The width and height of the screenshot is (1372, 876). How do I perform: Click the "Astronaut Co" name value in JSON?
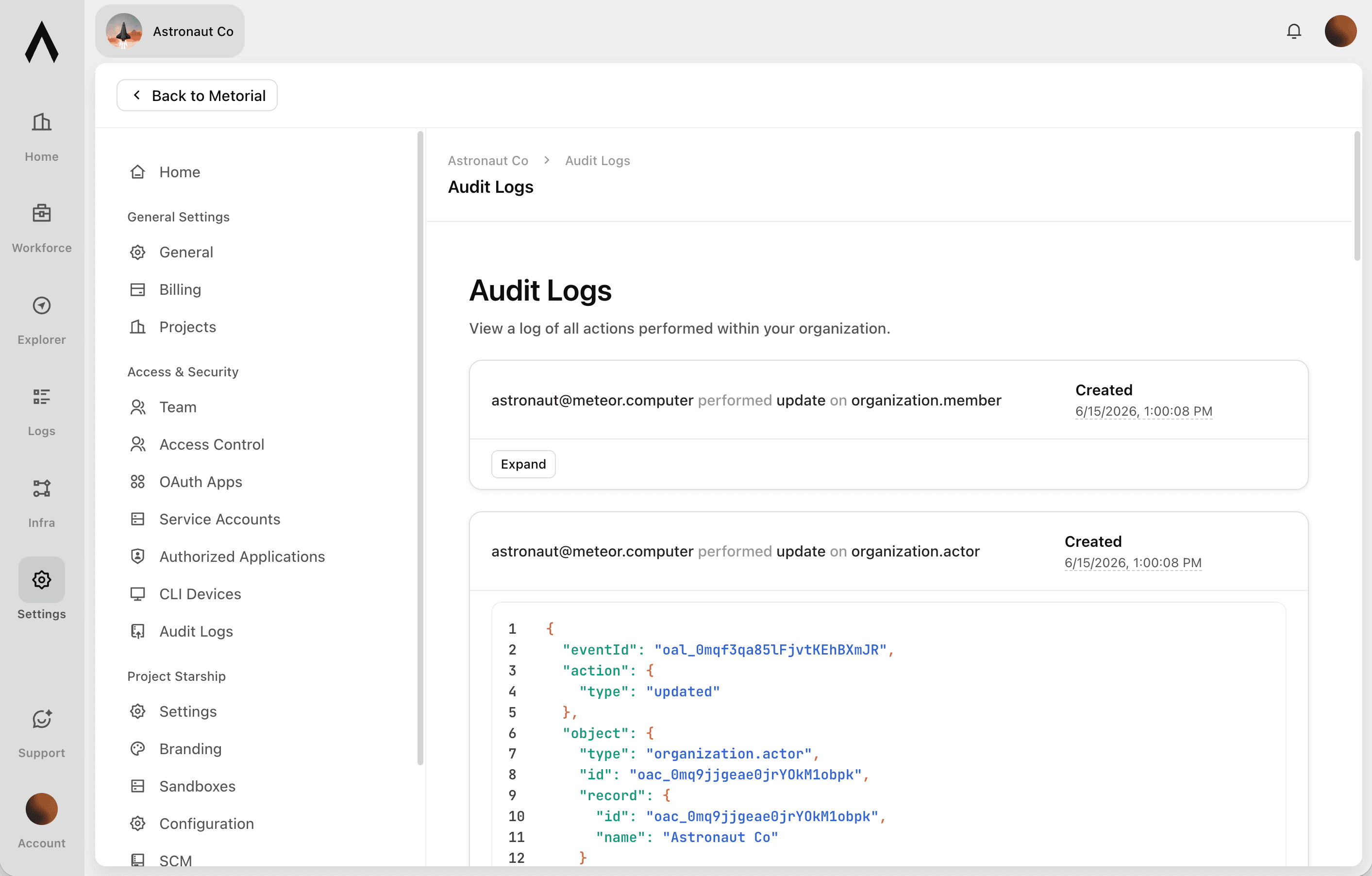(720, 837)
